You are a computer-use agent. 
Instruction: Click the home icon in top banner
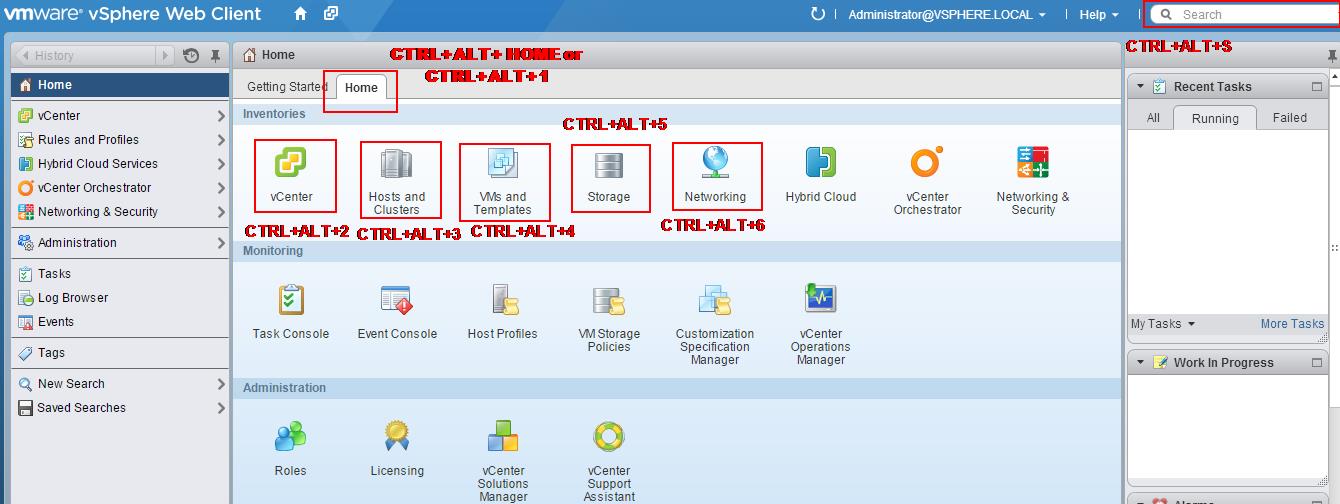coord(301,14)
